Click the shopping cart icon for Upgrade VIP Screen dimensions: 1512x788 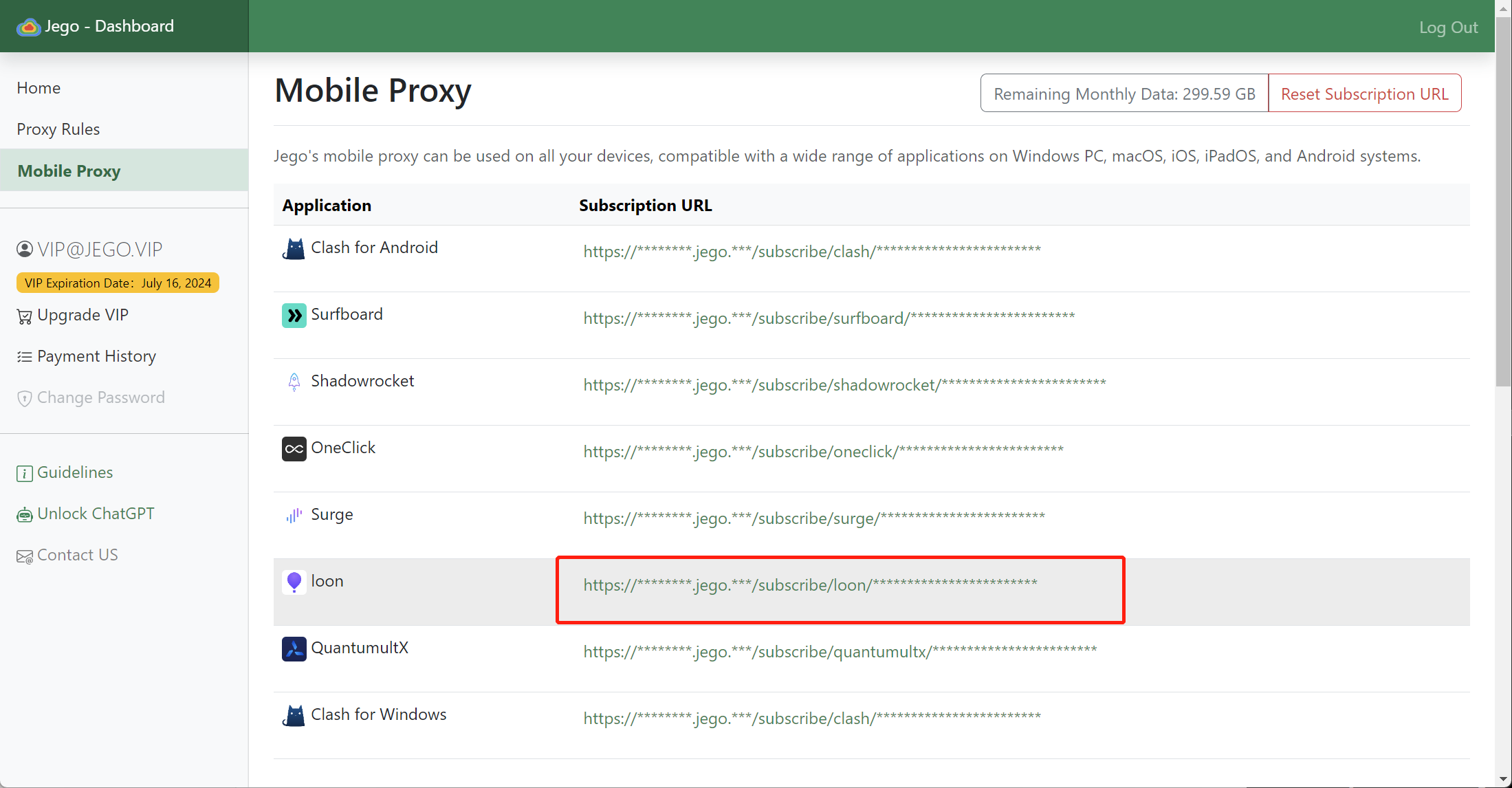pos(25,316)
